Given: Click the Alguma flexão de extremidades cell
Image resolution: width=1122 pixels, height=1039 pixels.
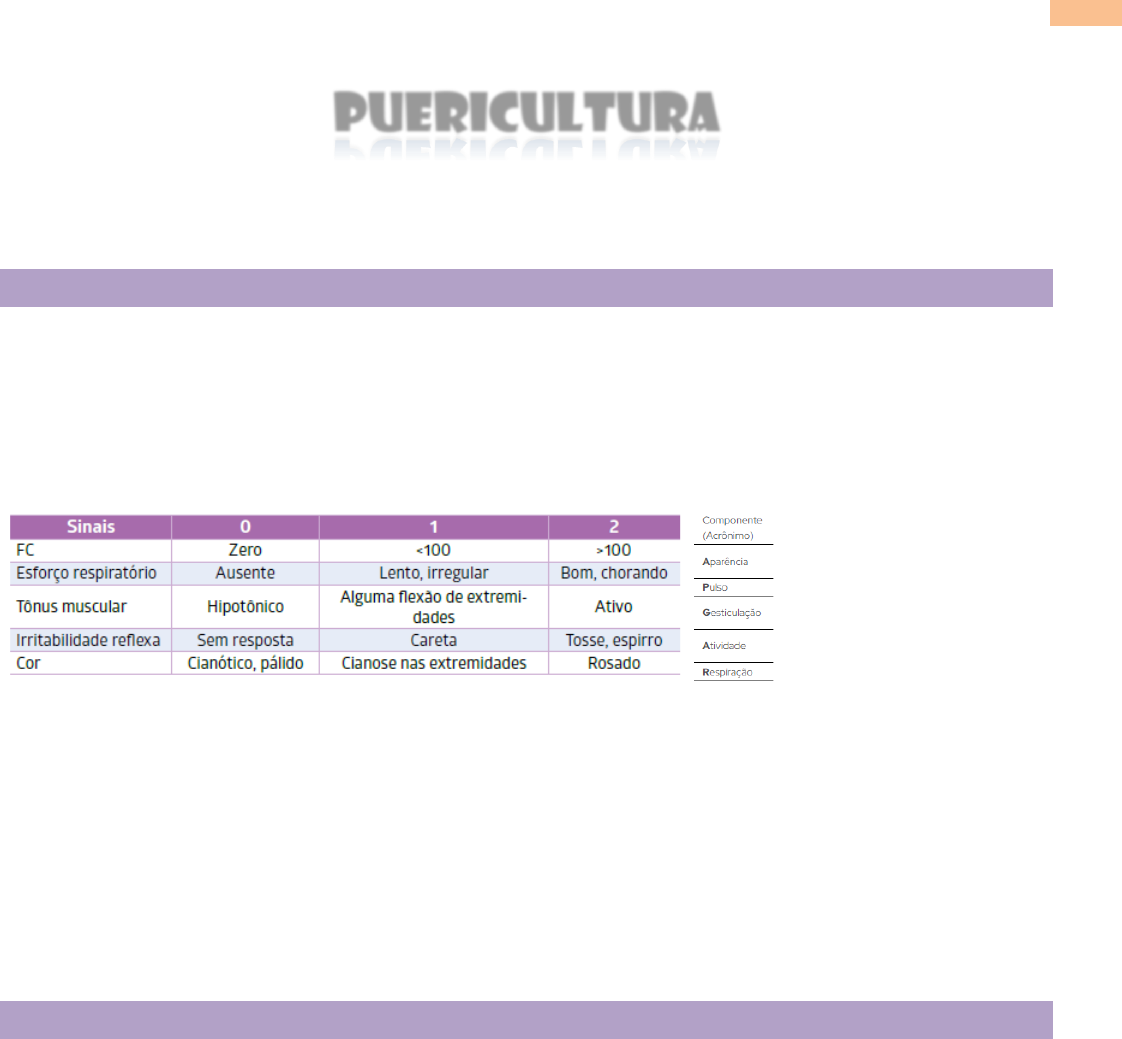Looking at the screenshot, I should (433, 606).
